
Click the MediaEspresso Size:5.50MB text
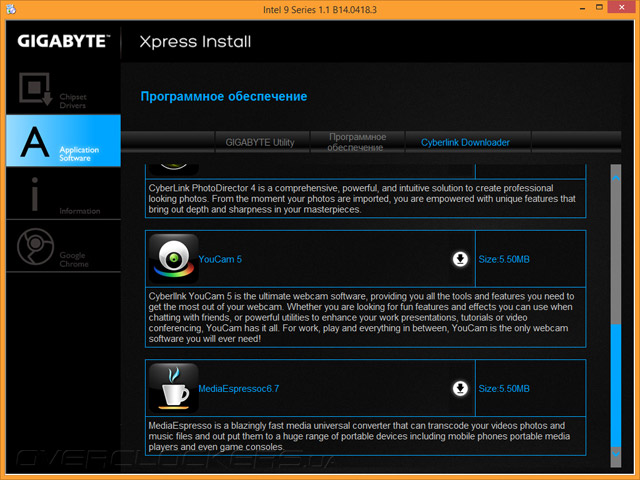point(504,389)
